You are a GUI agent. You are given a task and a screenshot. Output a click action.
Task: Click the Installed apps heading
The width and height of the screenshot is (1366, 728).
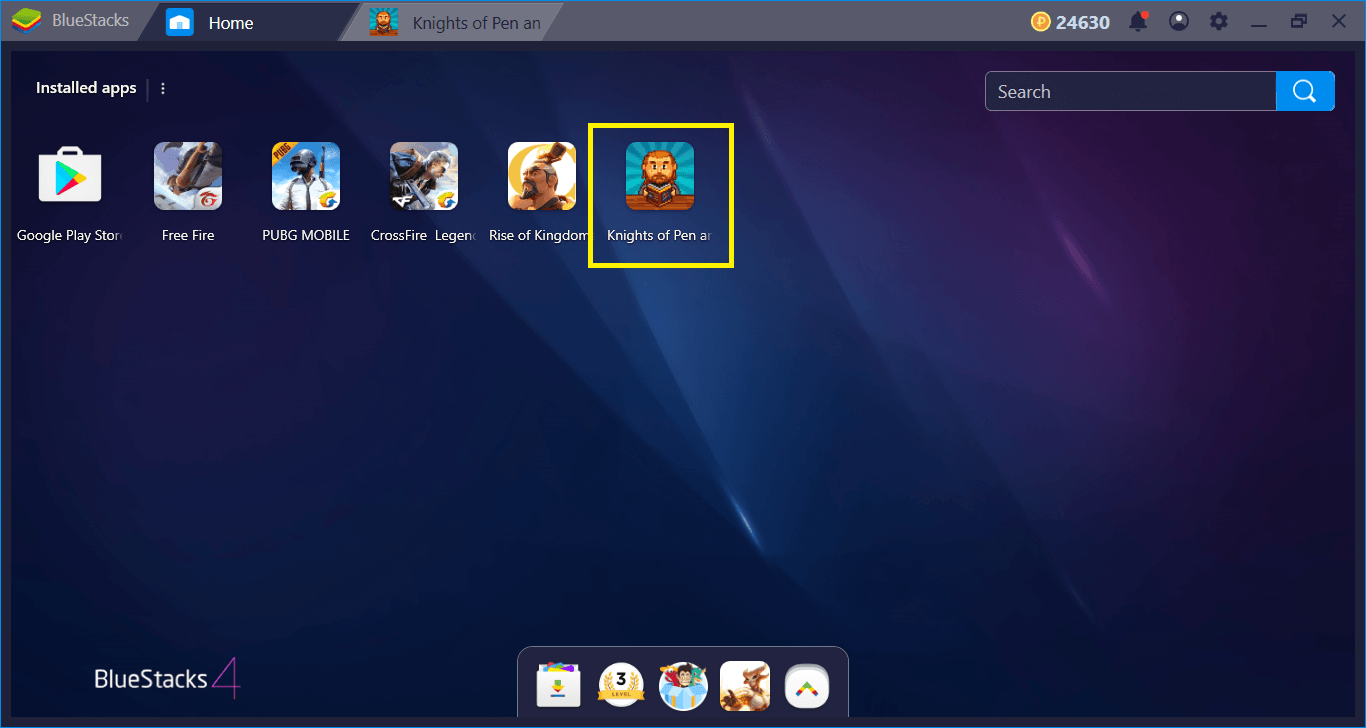tap(86, 88)
